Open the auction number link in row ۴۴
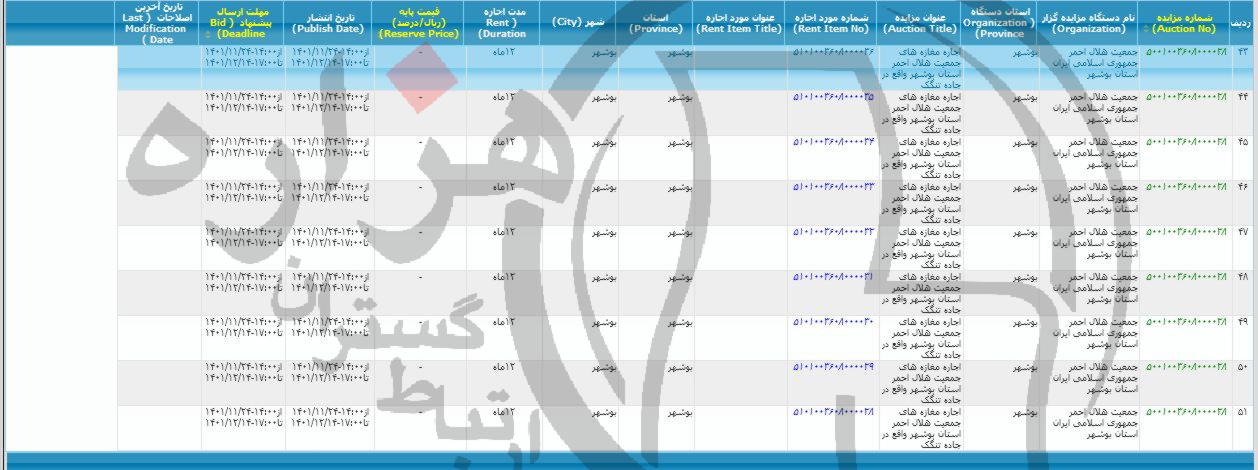The height and width of the screenshot is (470, 1258). (1186, 97)
